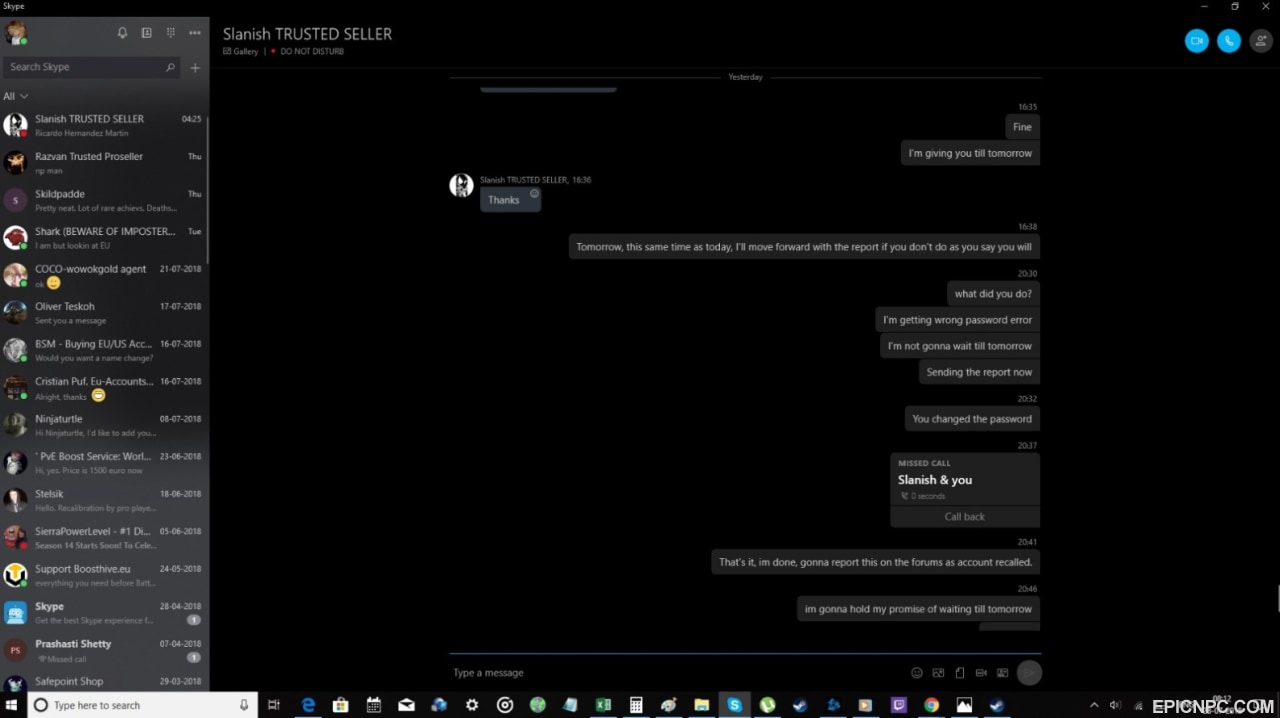Click the Search Skype field

[x=92, y=67]
